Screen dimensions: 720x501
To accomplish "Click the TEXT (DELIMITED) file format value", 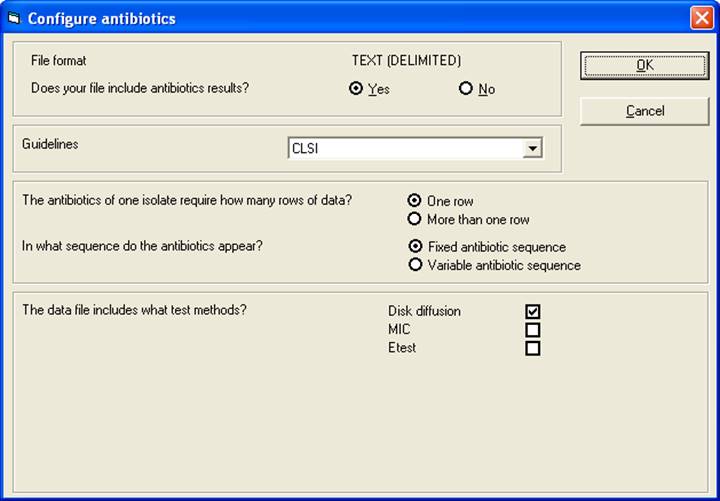I will (x=406, y=61).
